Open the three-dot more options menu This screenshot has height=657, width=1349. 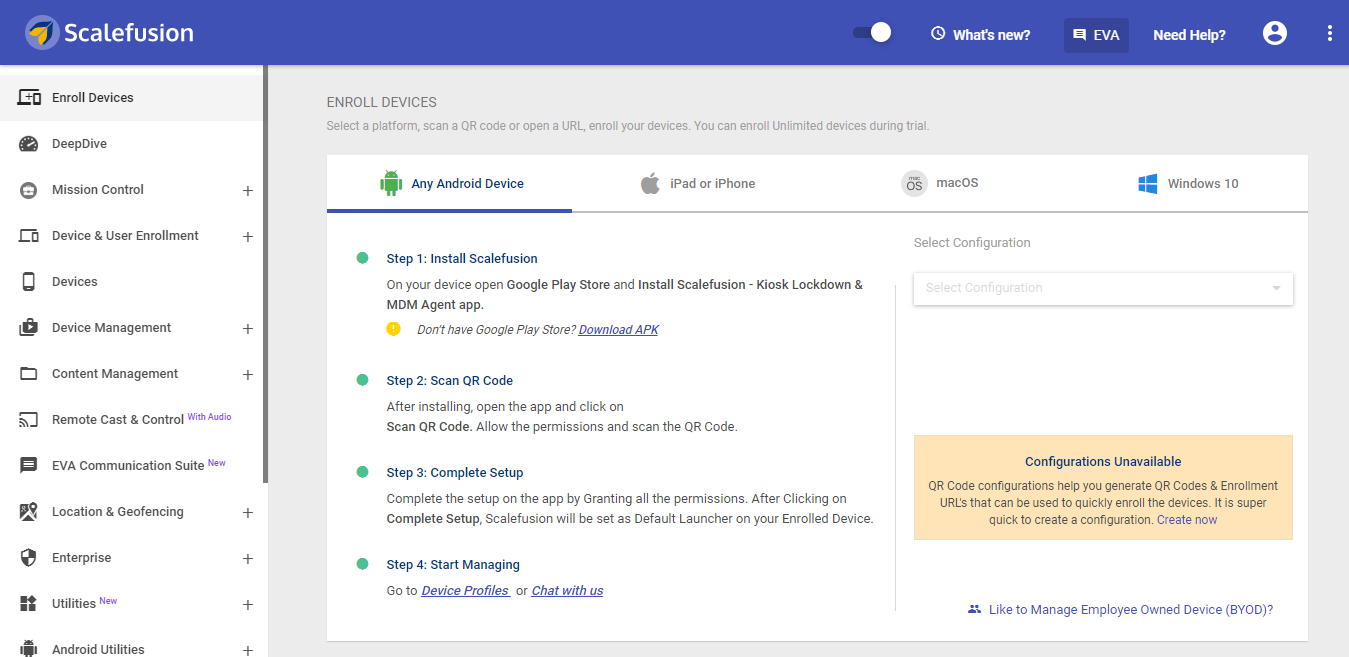[1330, 33]
